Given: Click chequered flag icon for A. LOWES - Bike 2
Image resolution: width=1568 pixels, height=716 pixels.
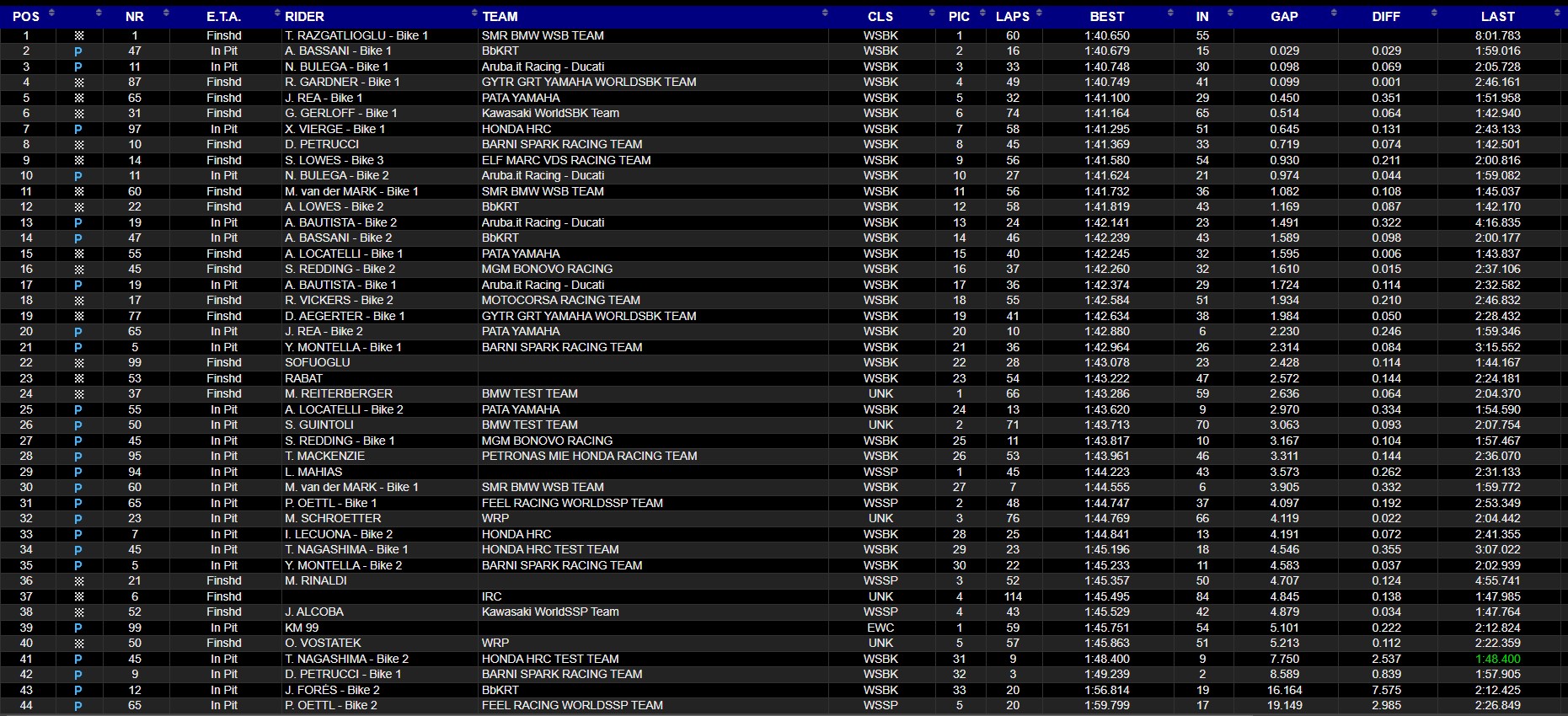Looking at the screenshot, I should (x=78, y=207).
